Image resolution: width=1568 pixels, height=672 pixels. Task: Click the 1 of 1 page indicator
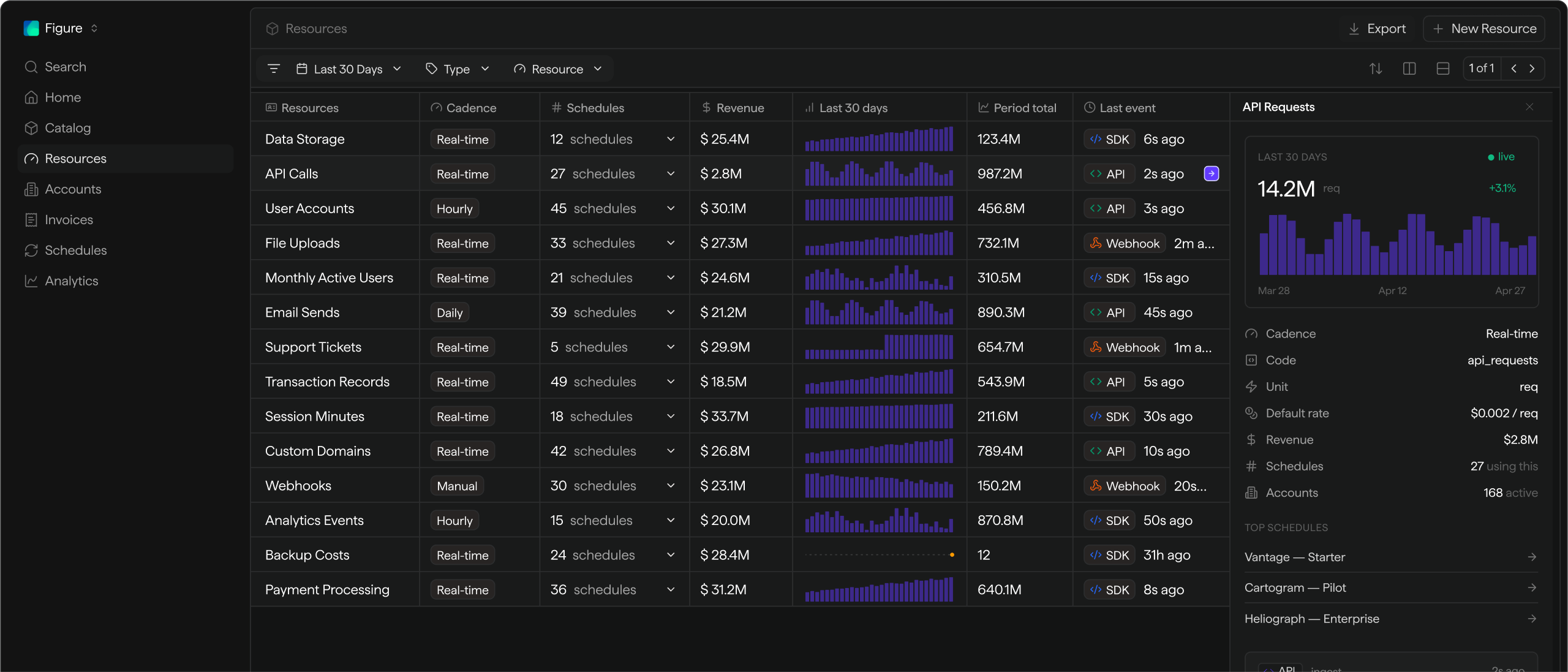[1482, 68]
